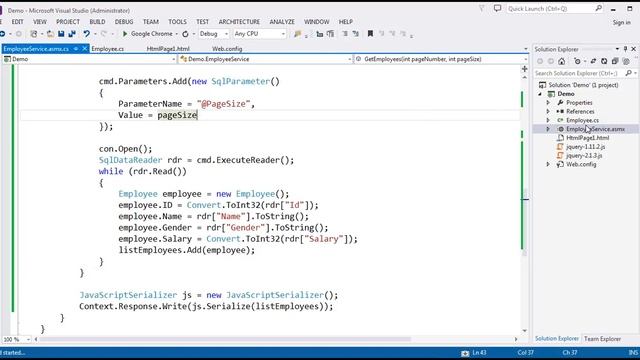Select jquery-1.11.2.js in Solution Explorer

[x=585, y=147]
